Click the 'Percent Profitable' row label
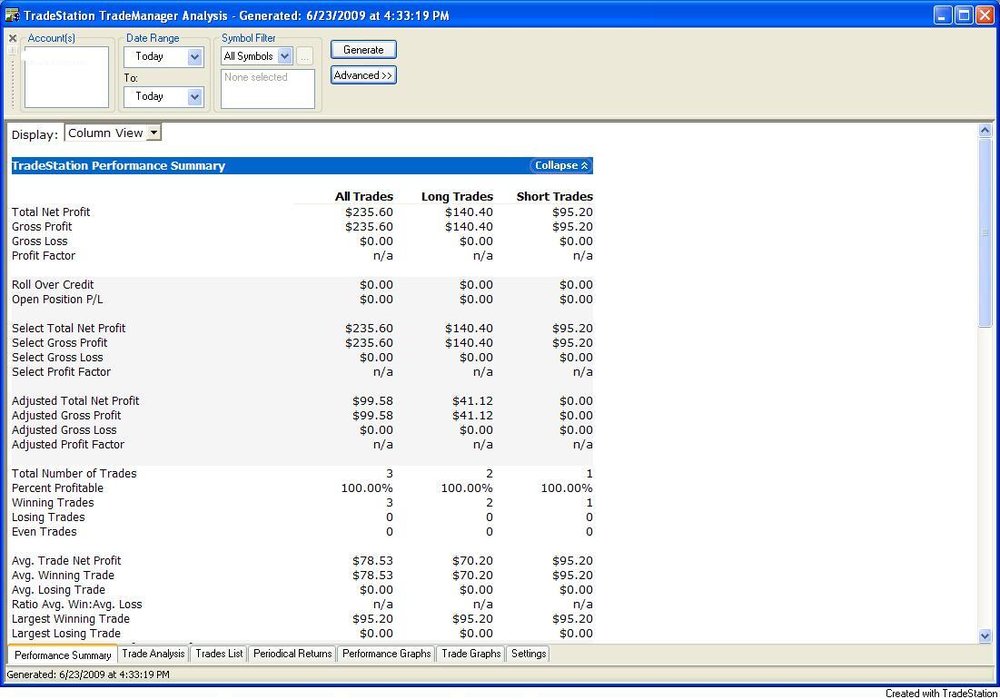 tap(57, 489)
